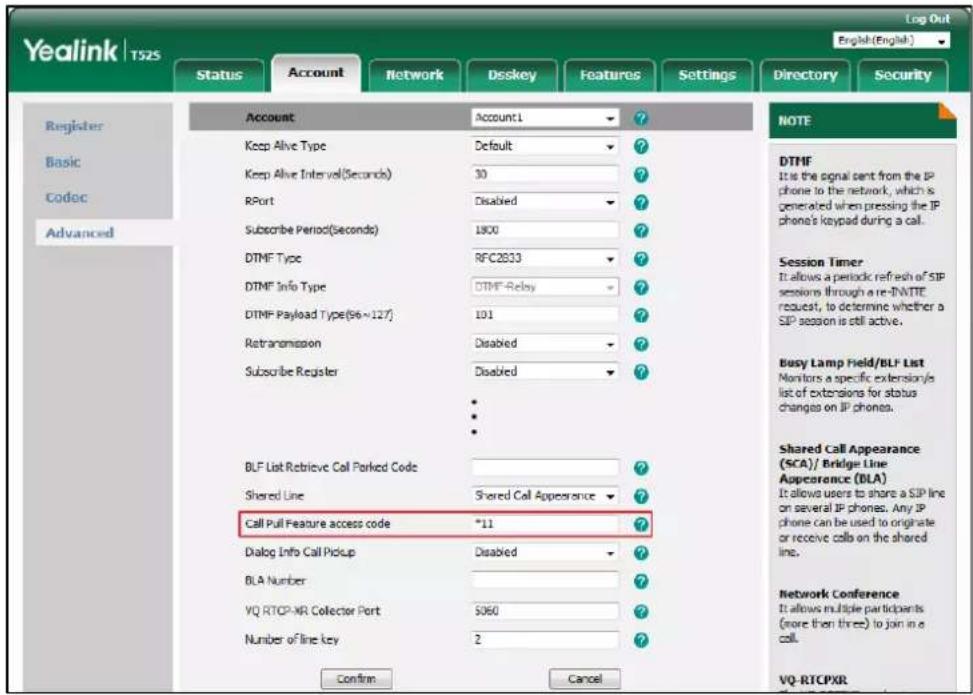Viewport: 973px width, 695px height.
Task: Click the Cancel button
Action: click(x=585, y=679)
